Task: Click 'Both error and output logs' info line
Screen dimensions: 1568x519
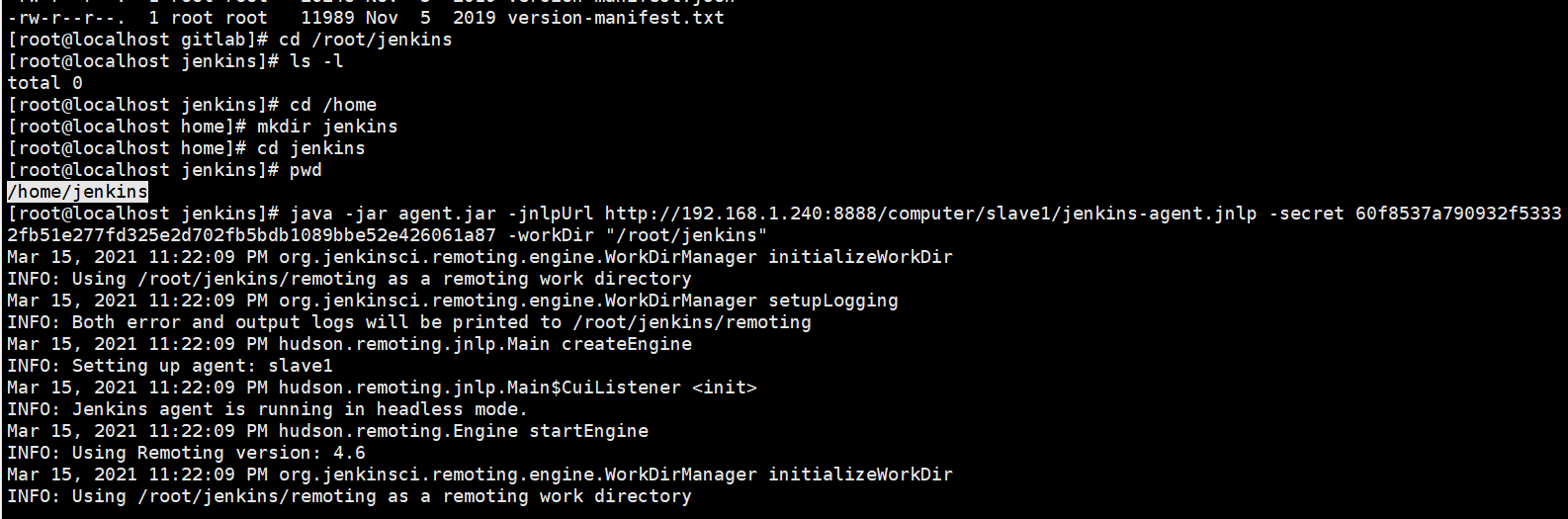Action: 409,322
